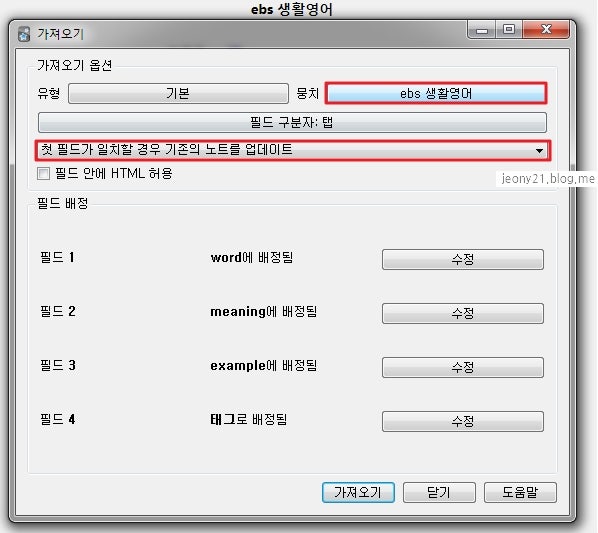Click the 닫기 button
The height and width of the screenshot is (533, 598).
pos(439,492)
